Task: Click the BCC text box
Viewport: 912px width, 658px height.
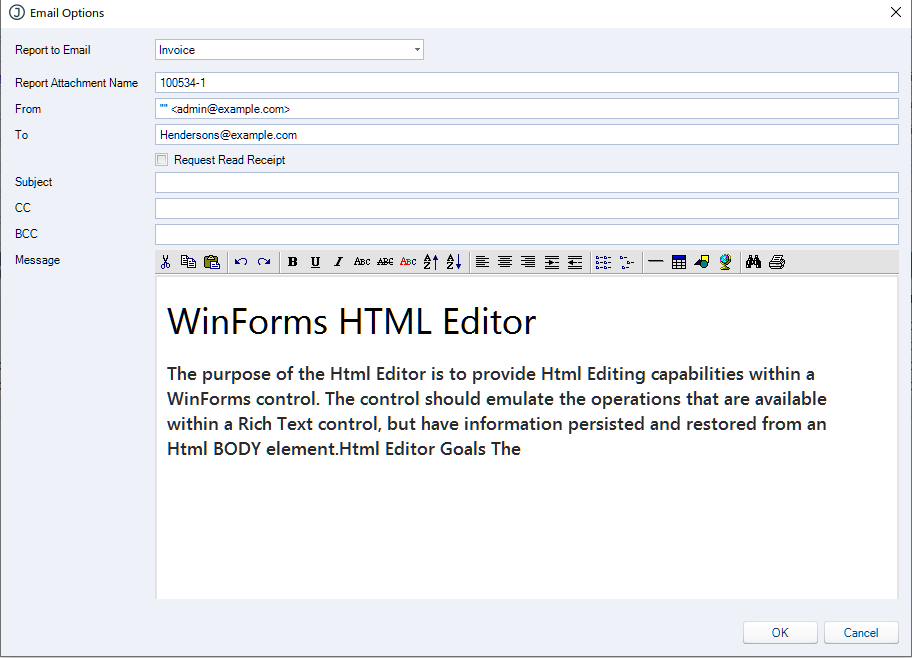Action: click(526, 234)
